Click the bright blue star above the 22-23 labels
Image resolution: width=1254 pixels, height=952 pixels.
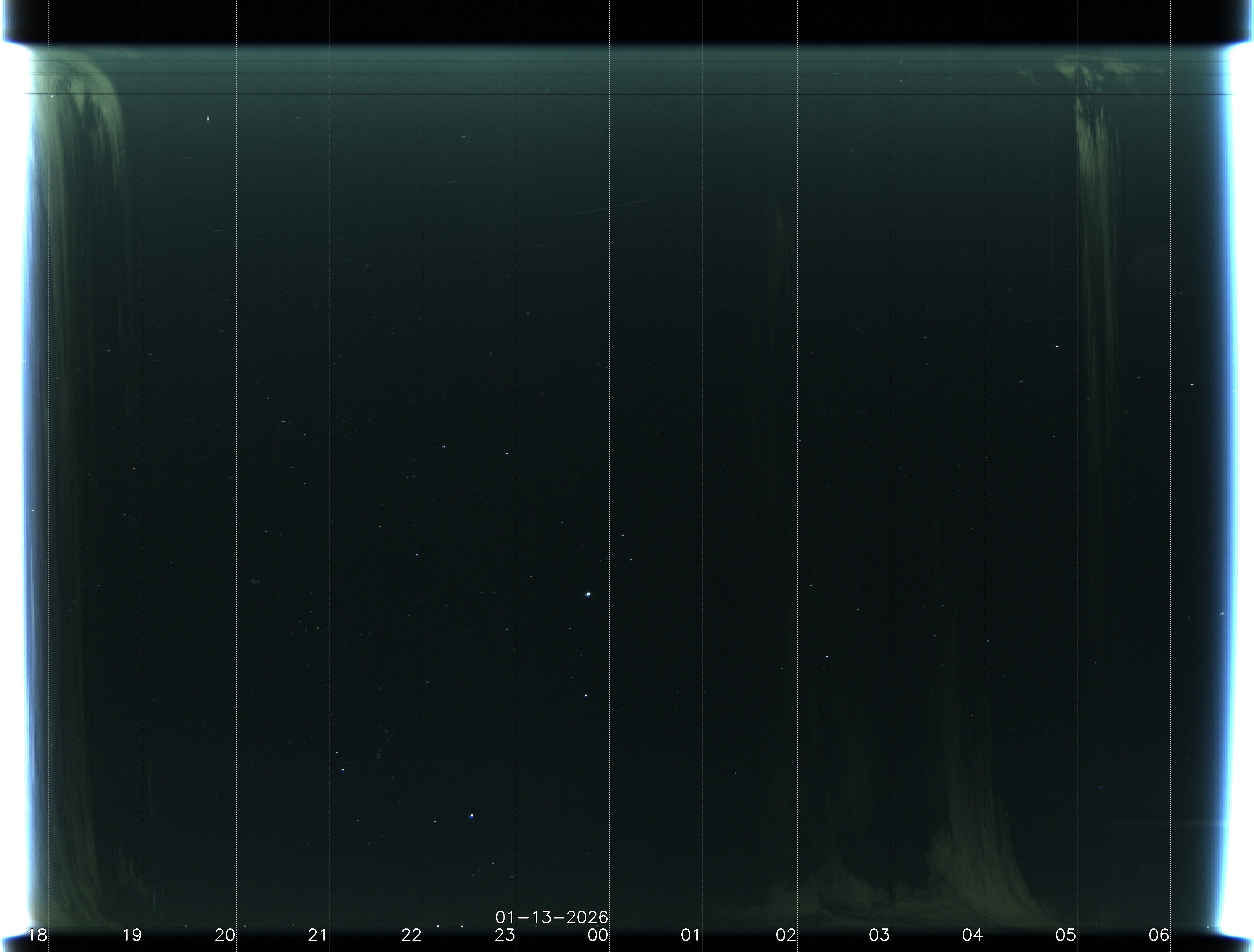[x=471, y=816]
